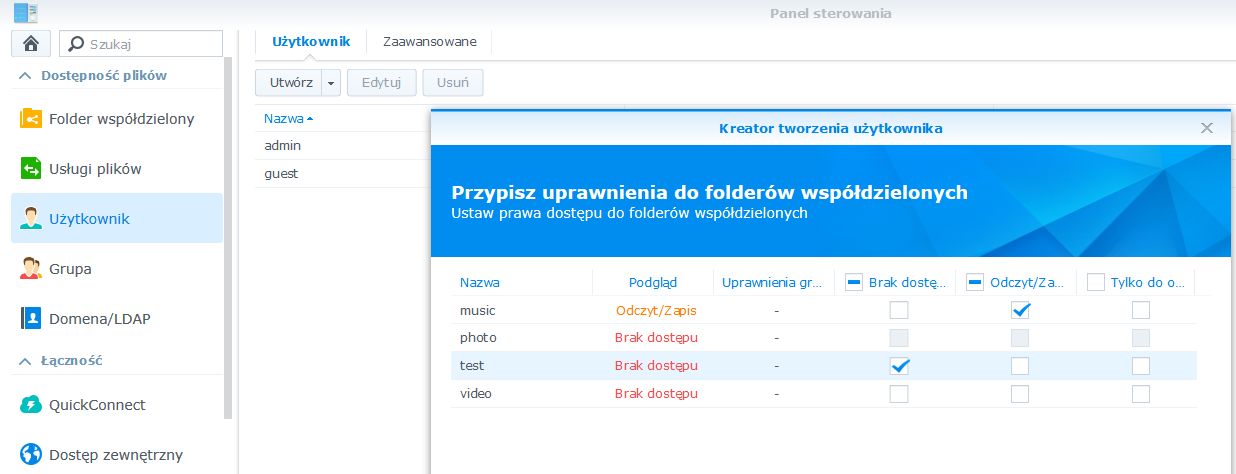The width and height of the screenshot is (1236, 474).
Task: Collapse the Dostępność plików section
Action: pyautogui.click(x=26, y=76)
